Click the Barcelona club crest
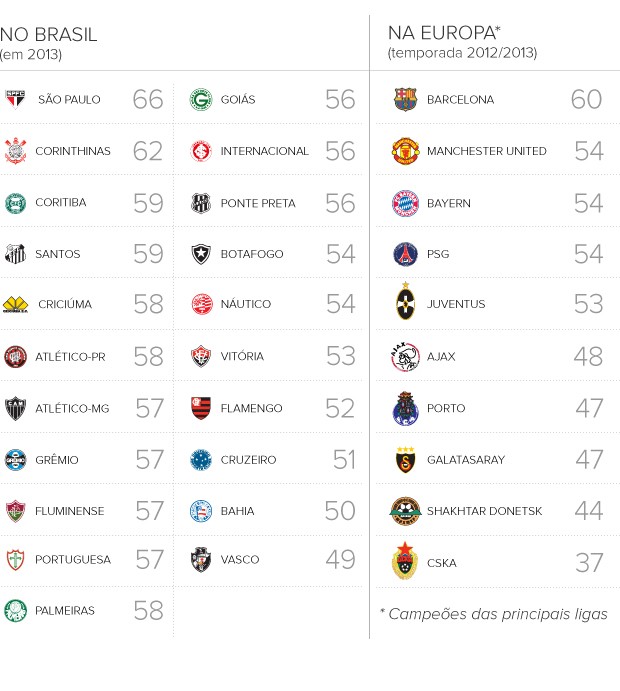Viewport: 620px width, 691px height. pyautogui.click(x=405, y=99)
